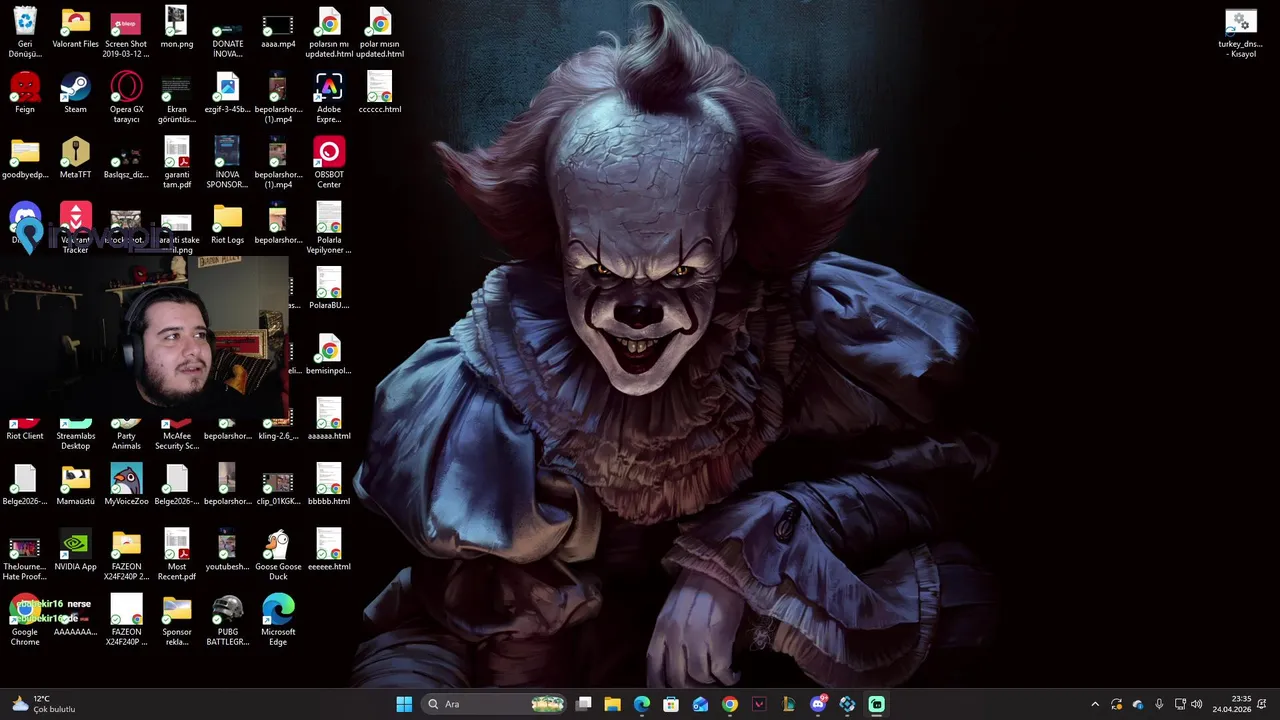Click the Ara search box in the taskbar
1280x720 pixels.
point(494,704)
